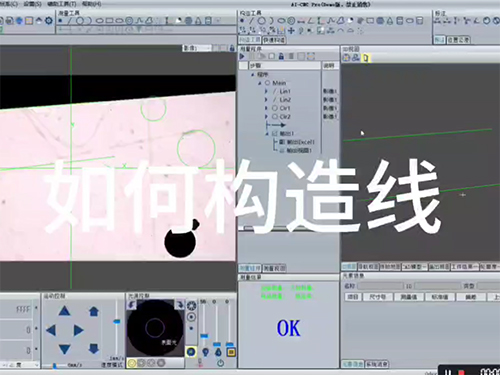Run the measurement program with play button

(x=242, y=56)
